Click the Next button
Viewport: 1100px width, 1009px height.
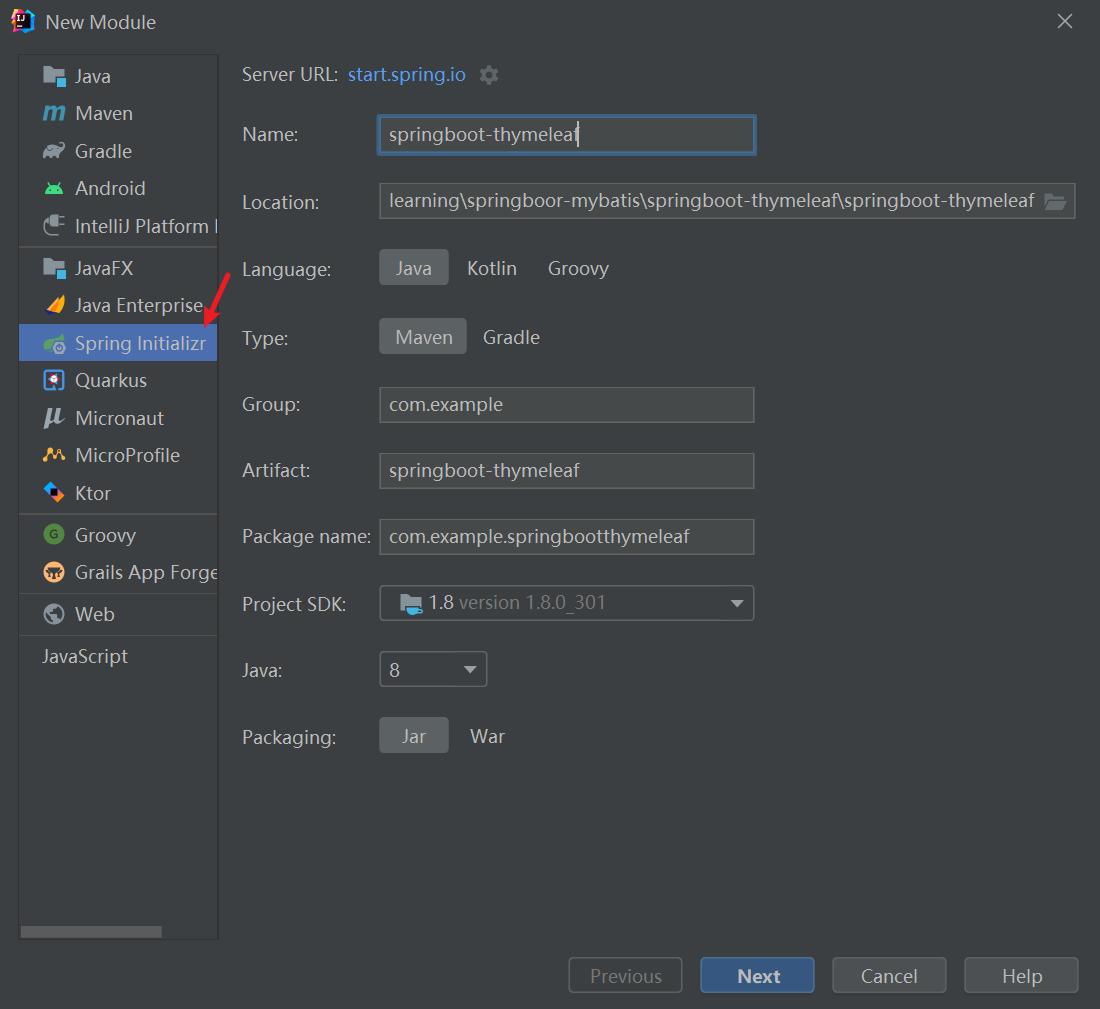pos(757,975)
